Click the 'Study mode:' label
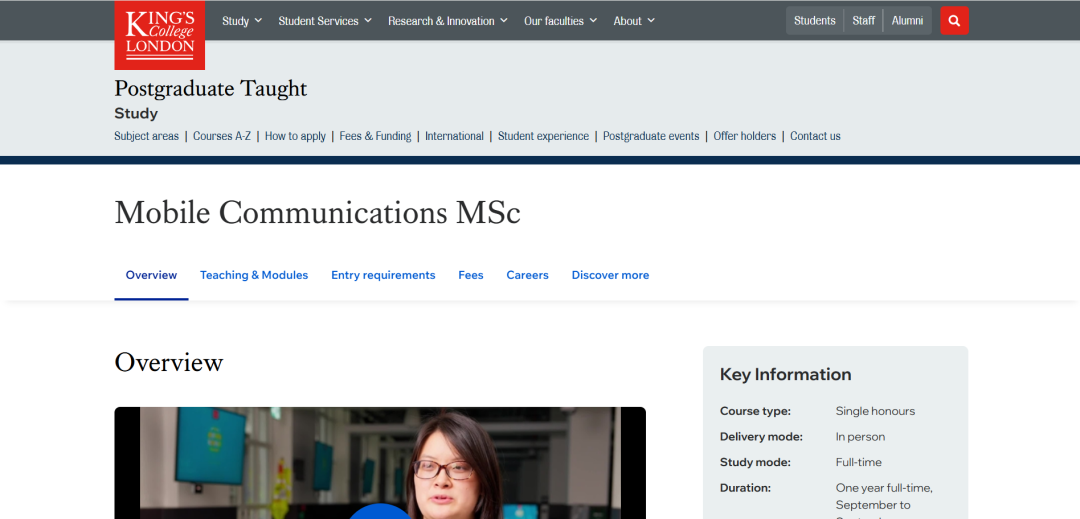 (x=756, y=462)
